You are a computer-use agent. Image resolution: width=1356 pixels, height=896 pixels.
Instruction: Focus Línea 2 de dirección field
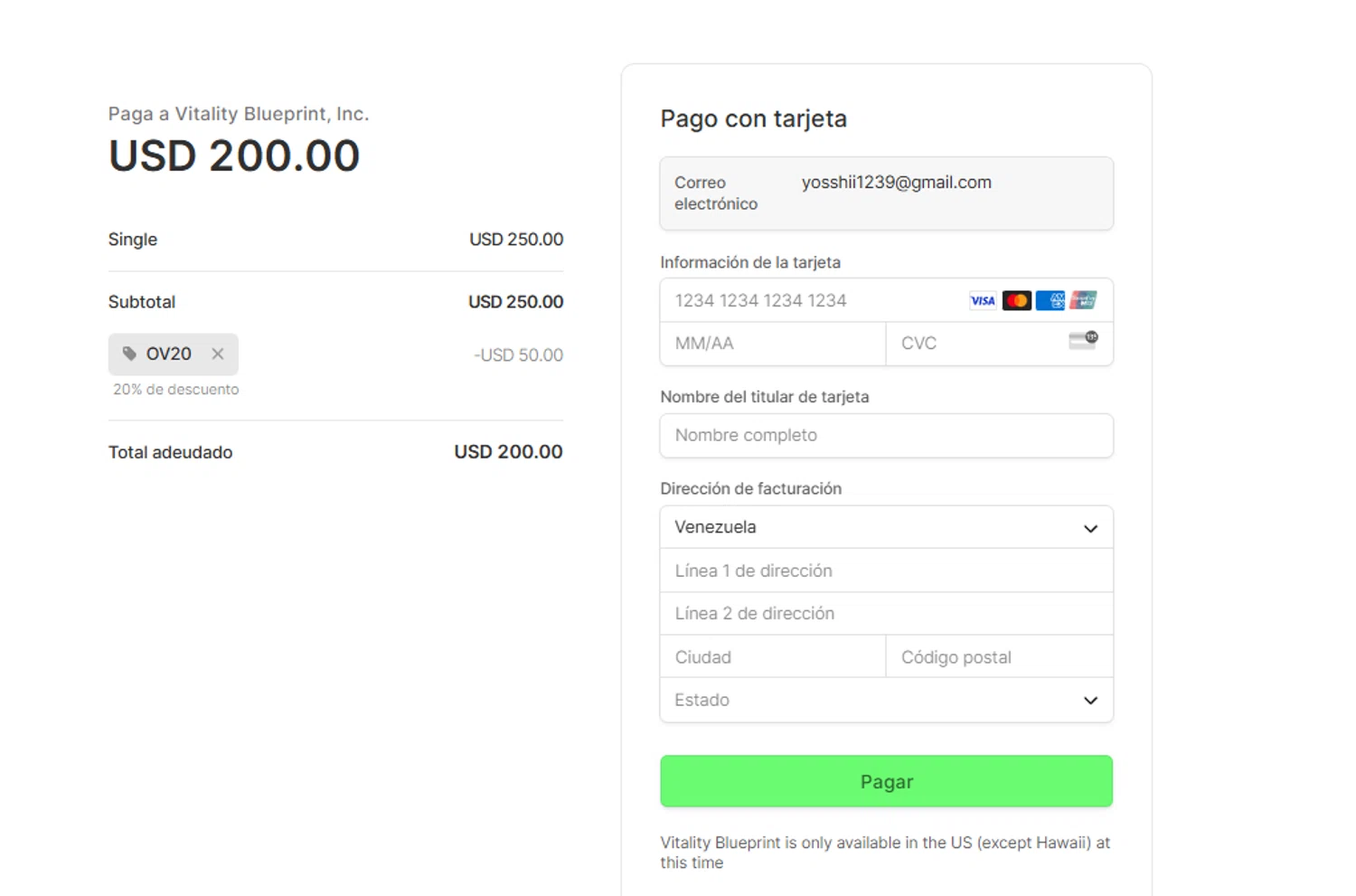tap(886, 614)
